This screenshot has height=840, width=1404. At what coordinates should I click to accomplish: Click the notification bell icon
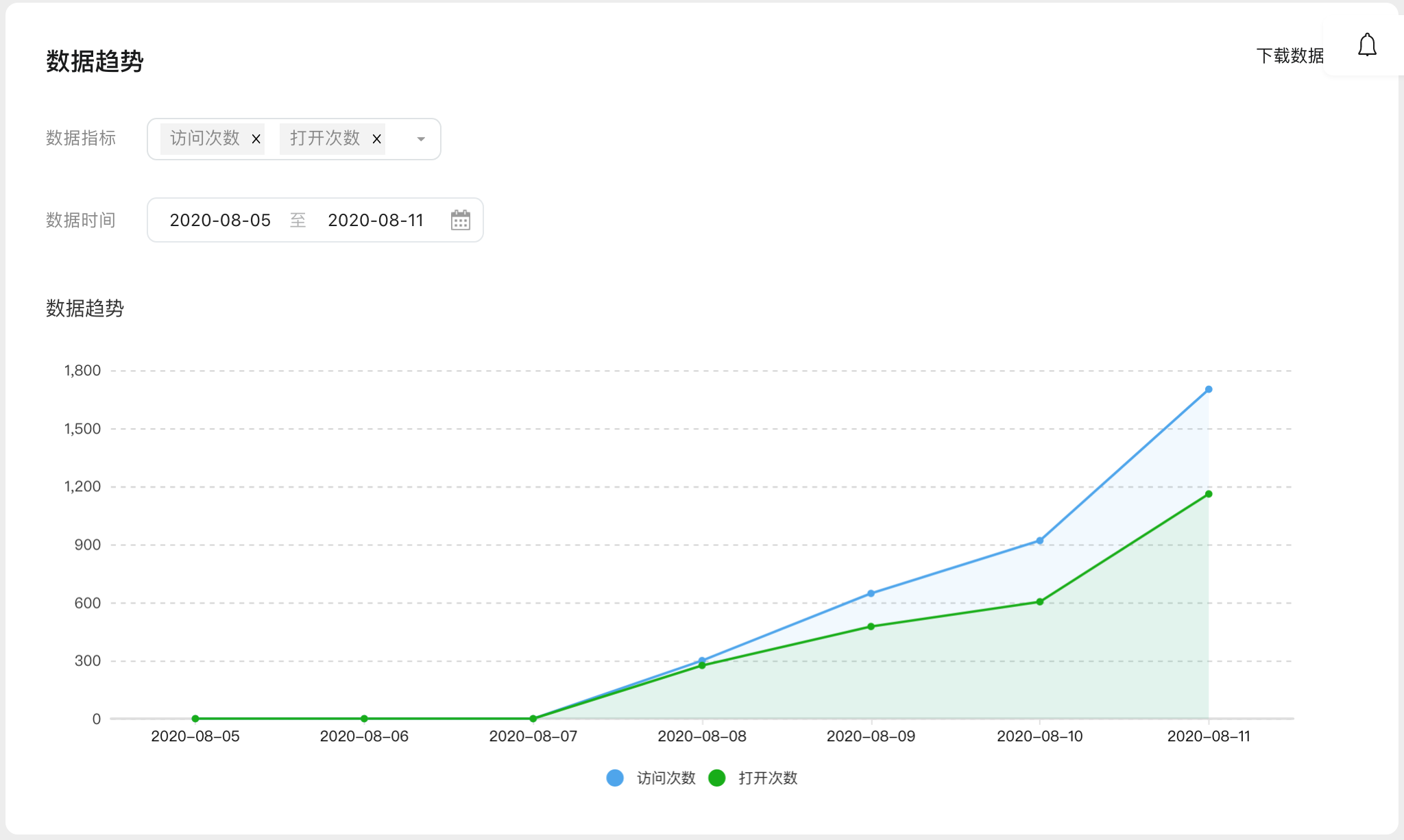coord(1367,45)
